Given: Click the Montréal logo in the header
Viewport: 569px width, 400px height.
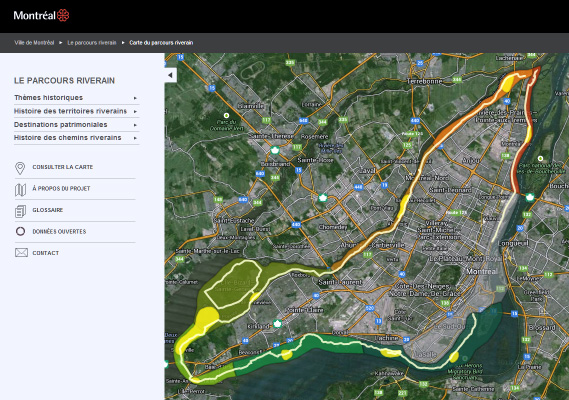Looking at the screenshot, I should point(41,15).
